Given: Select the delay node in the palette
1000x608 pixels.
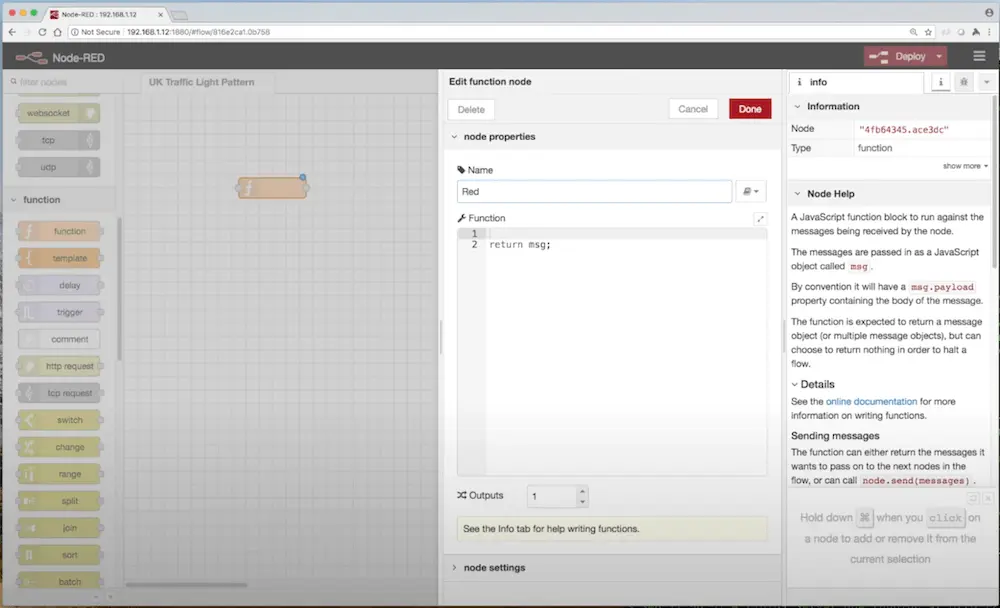Looking at the screenshot, I should pos(60,285).
